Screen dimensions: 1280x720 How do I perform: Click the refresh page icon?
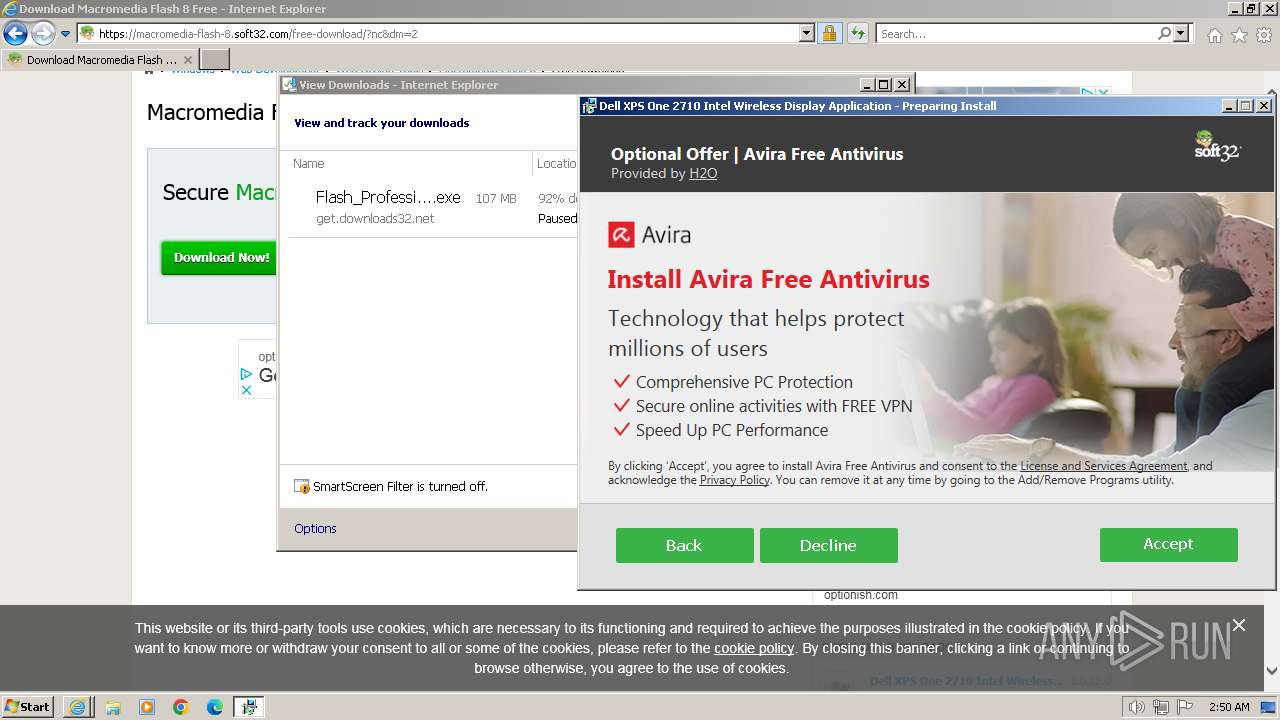[857, 33]
